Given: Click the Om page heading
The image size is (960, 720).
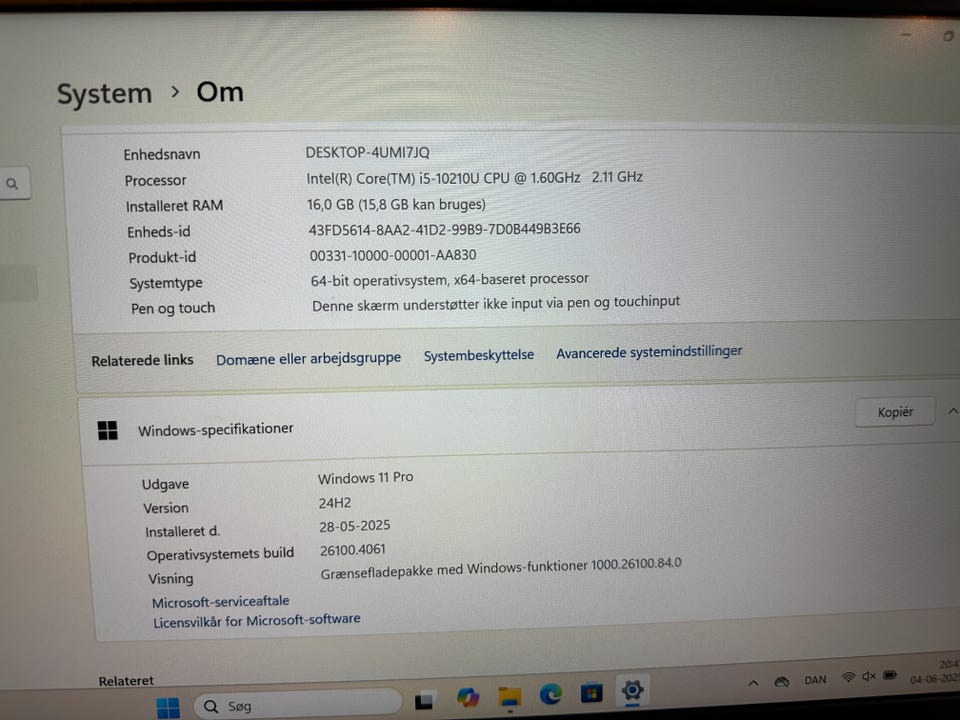Looking at the screenshot, I should click(x=220, y=92).
